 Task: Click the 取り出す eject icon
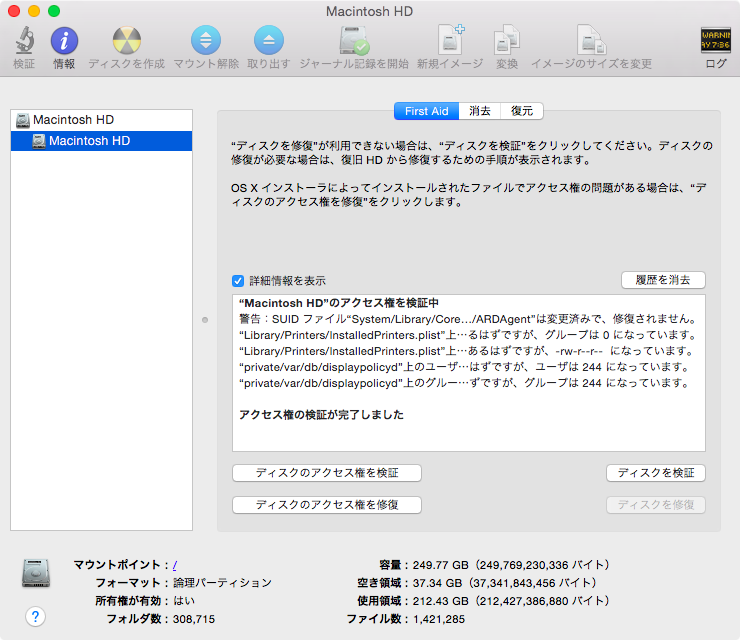[x=269, y=40]
